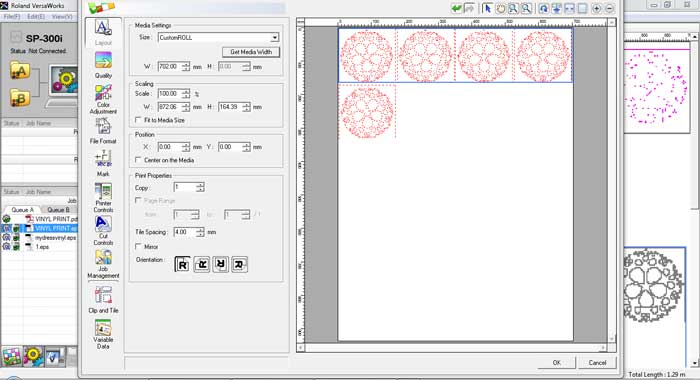700x380 pixels.
Task: Toggle the Page Range checkbox
Action: click(138, 200)
